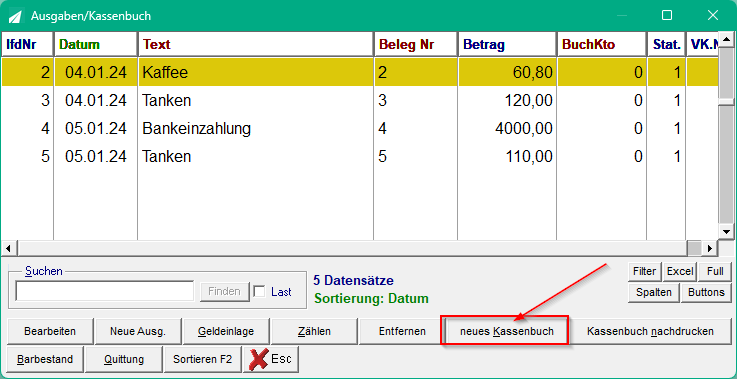Click Kassenbuch nachdrucken
737x379 pixels.
tap(650, 332)
